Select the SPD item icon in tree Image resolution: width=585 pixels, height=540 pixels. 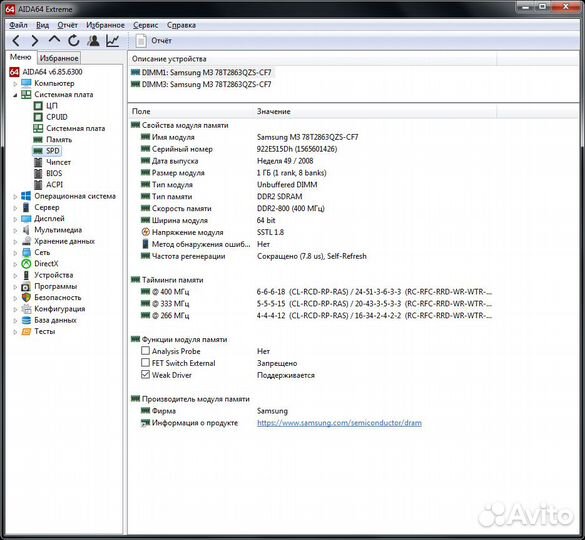point(38,151)
